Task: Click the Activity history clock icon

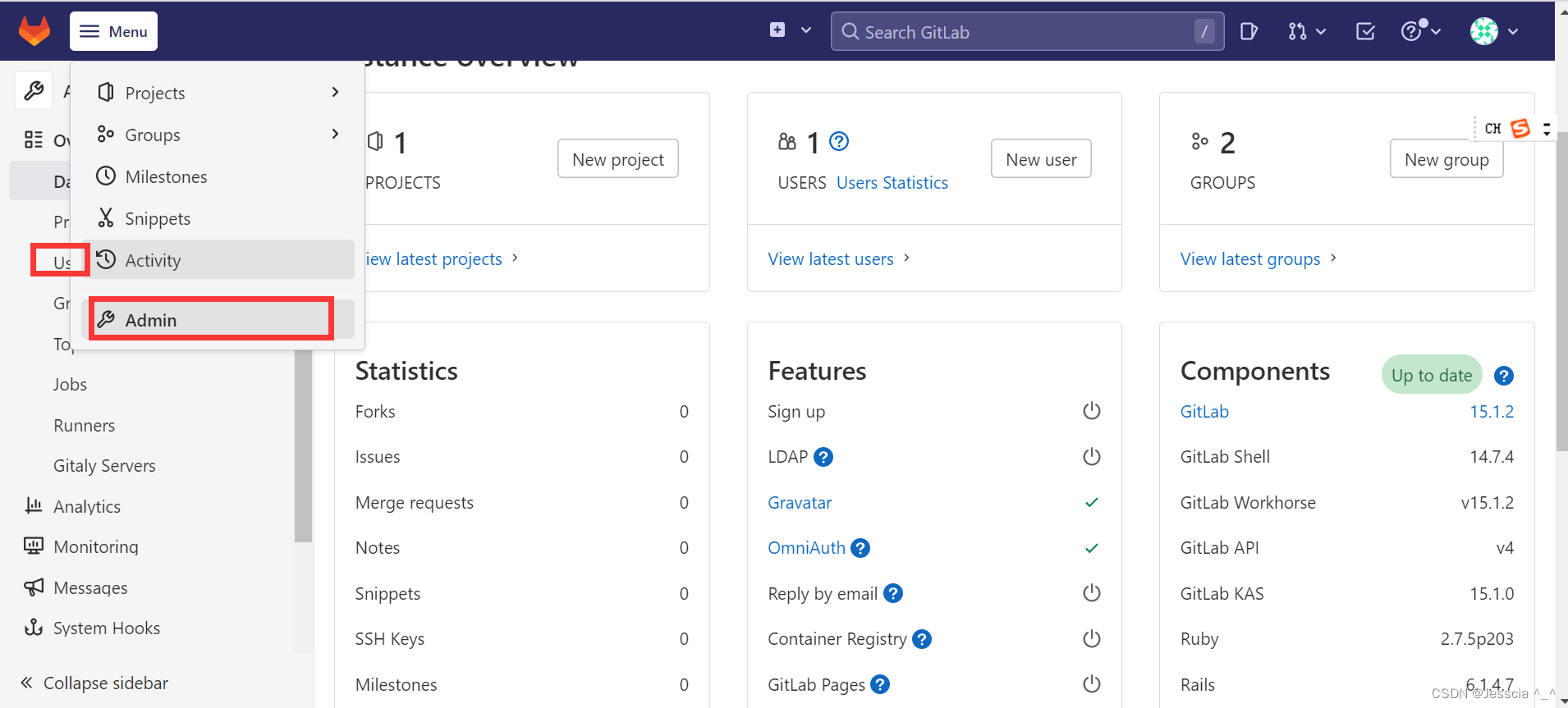Action: tap(106, 259)
